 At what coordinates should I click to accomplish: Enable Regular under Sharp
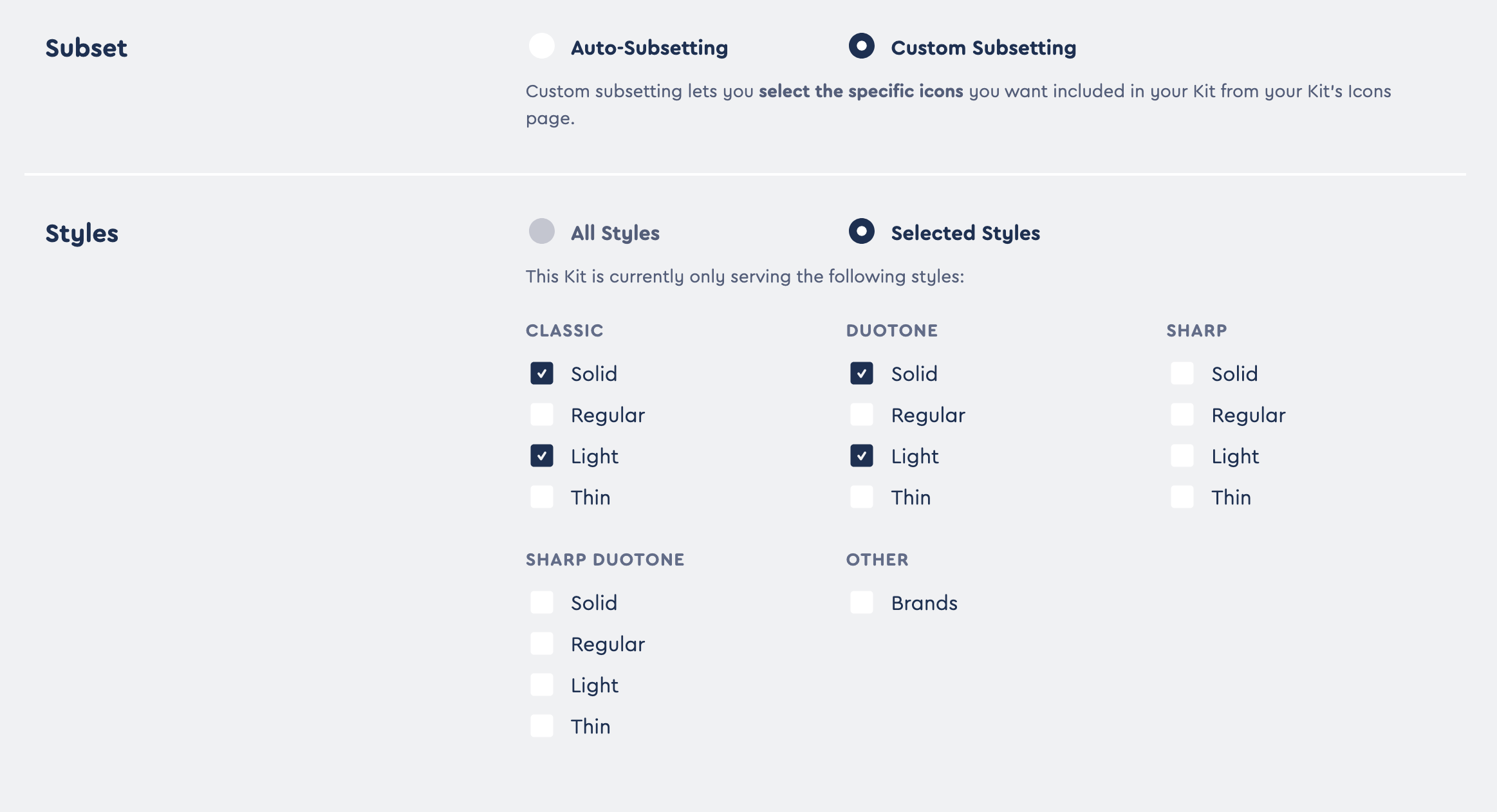(x=1182, y=414)
